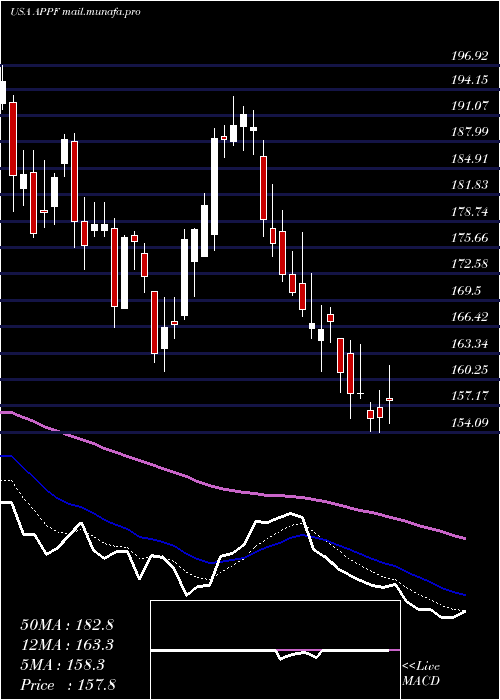Image resolution: width=500 pixels, height=700 pixels.
Task: Click the 166.42 price axis label
Action: [x=468, y=317]
